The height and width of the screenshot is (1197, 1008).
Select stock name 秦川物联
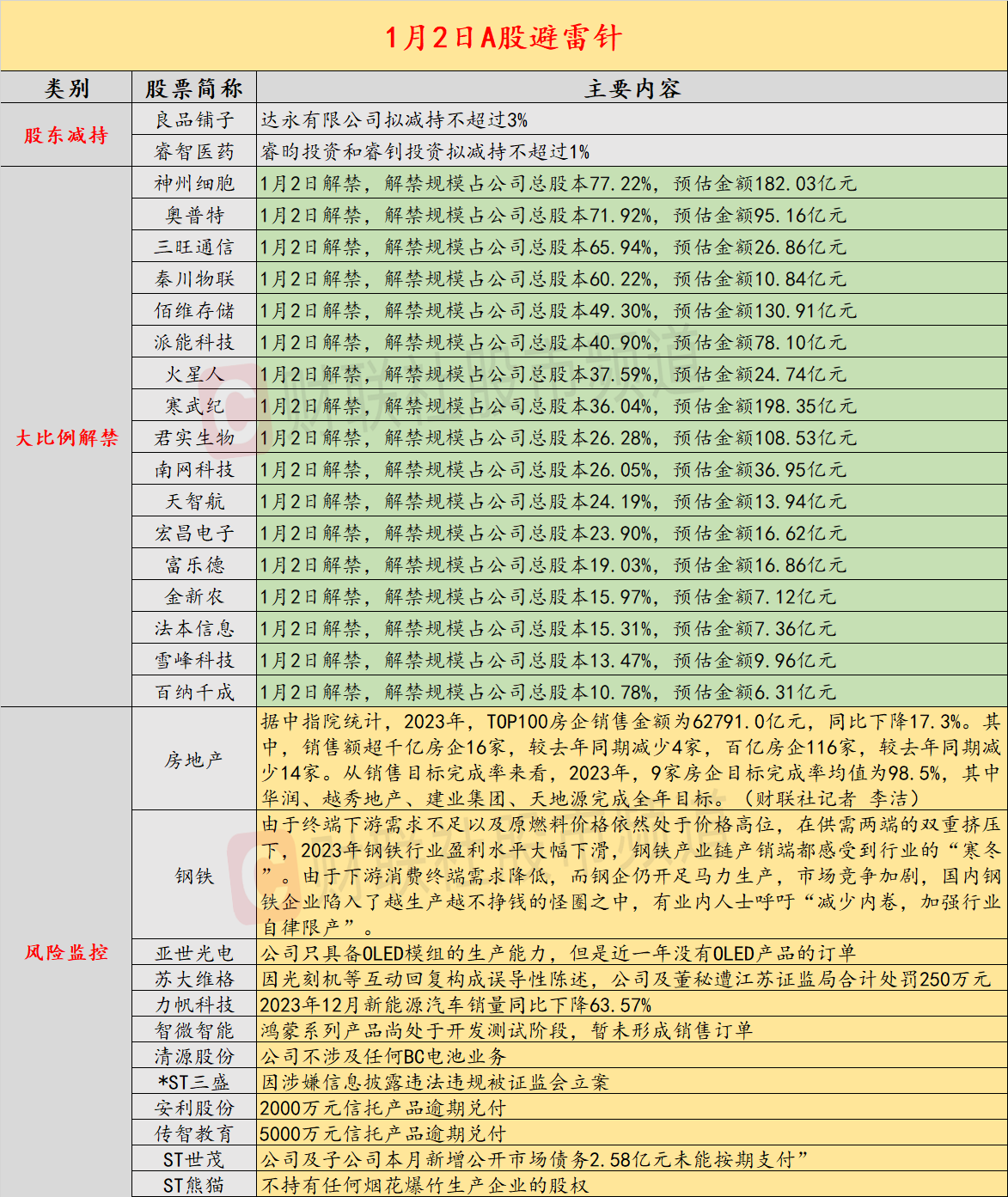194,278
